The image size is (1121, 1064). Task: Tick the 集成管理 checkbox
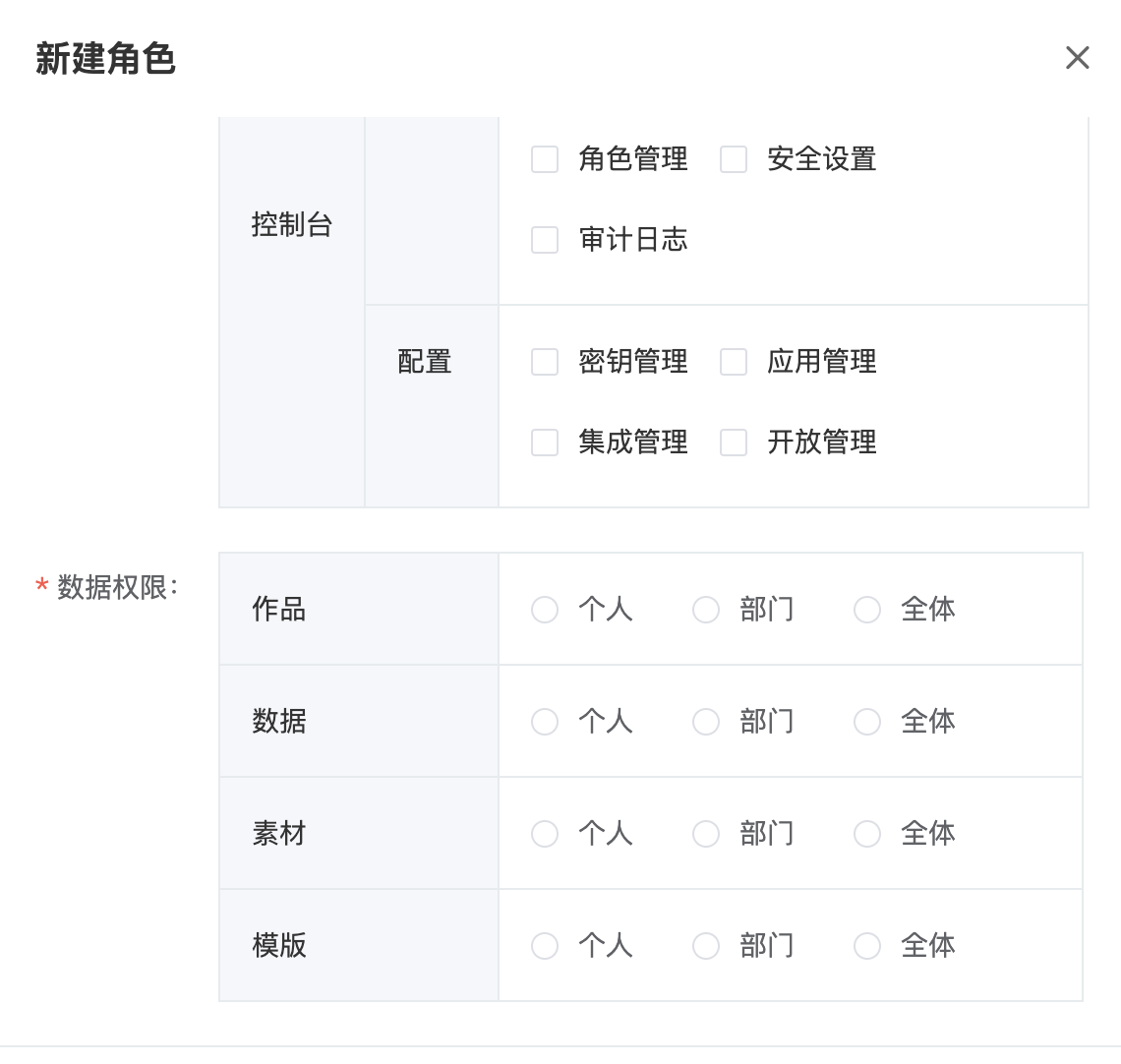[545, 443]
